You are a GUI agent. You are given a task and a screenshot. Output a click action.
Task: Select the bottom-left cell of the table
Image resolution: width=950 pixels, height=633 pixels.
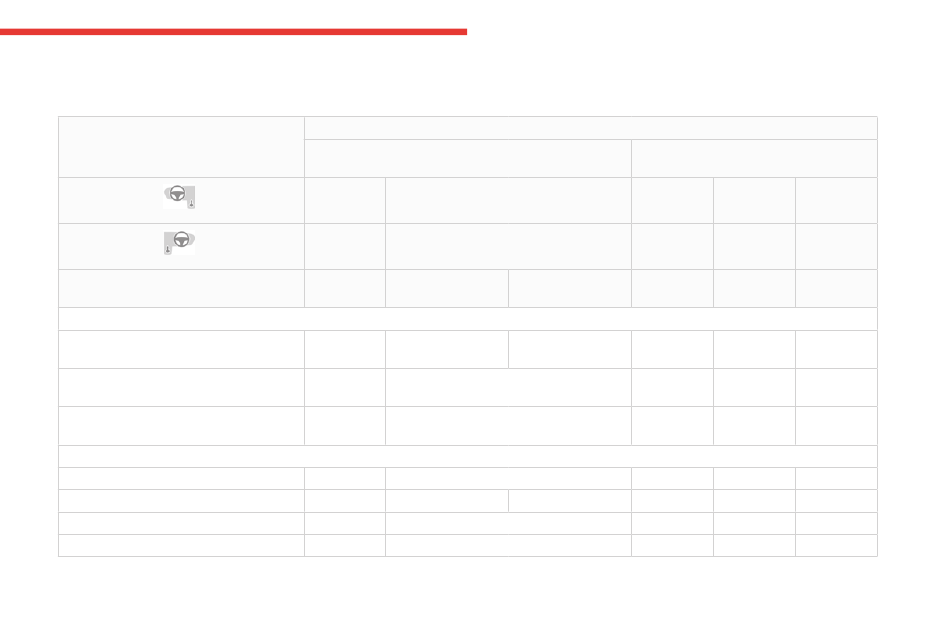[x=181, y=546]
